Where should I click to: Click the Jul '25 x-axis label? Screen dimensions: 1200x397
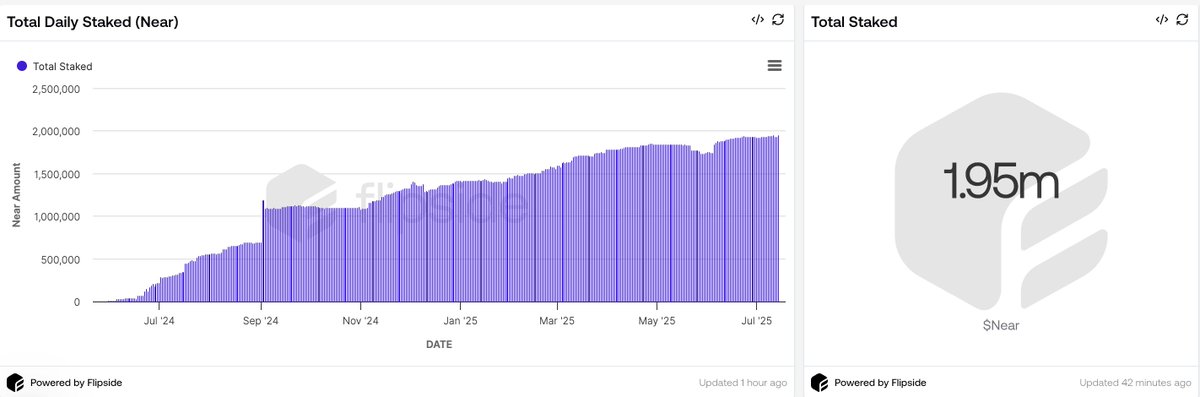tap(756, 321)
